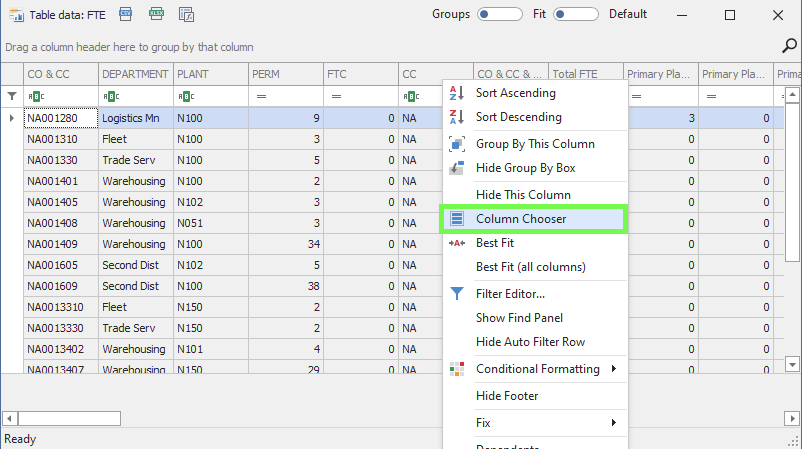Export table data to XLSX

[156, 14]
